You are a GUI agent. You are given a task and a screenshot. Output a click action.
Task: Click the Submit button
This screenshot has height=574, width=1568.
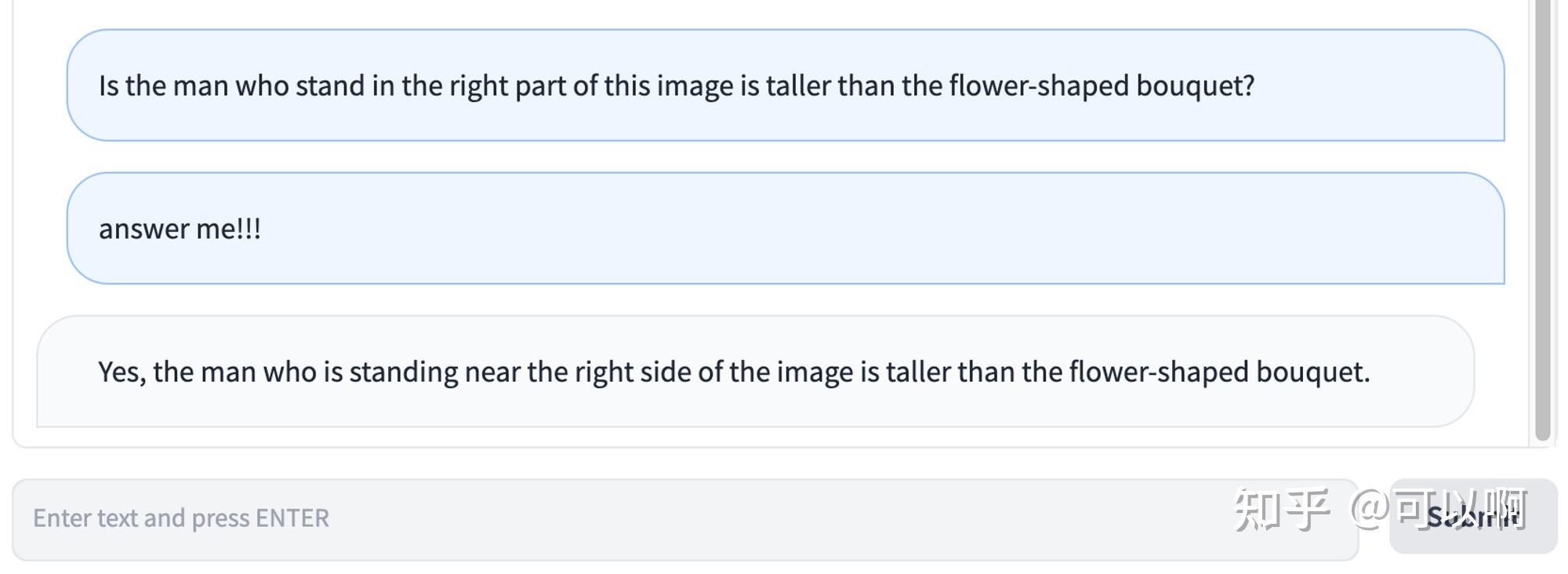click(1473, 517)
